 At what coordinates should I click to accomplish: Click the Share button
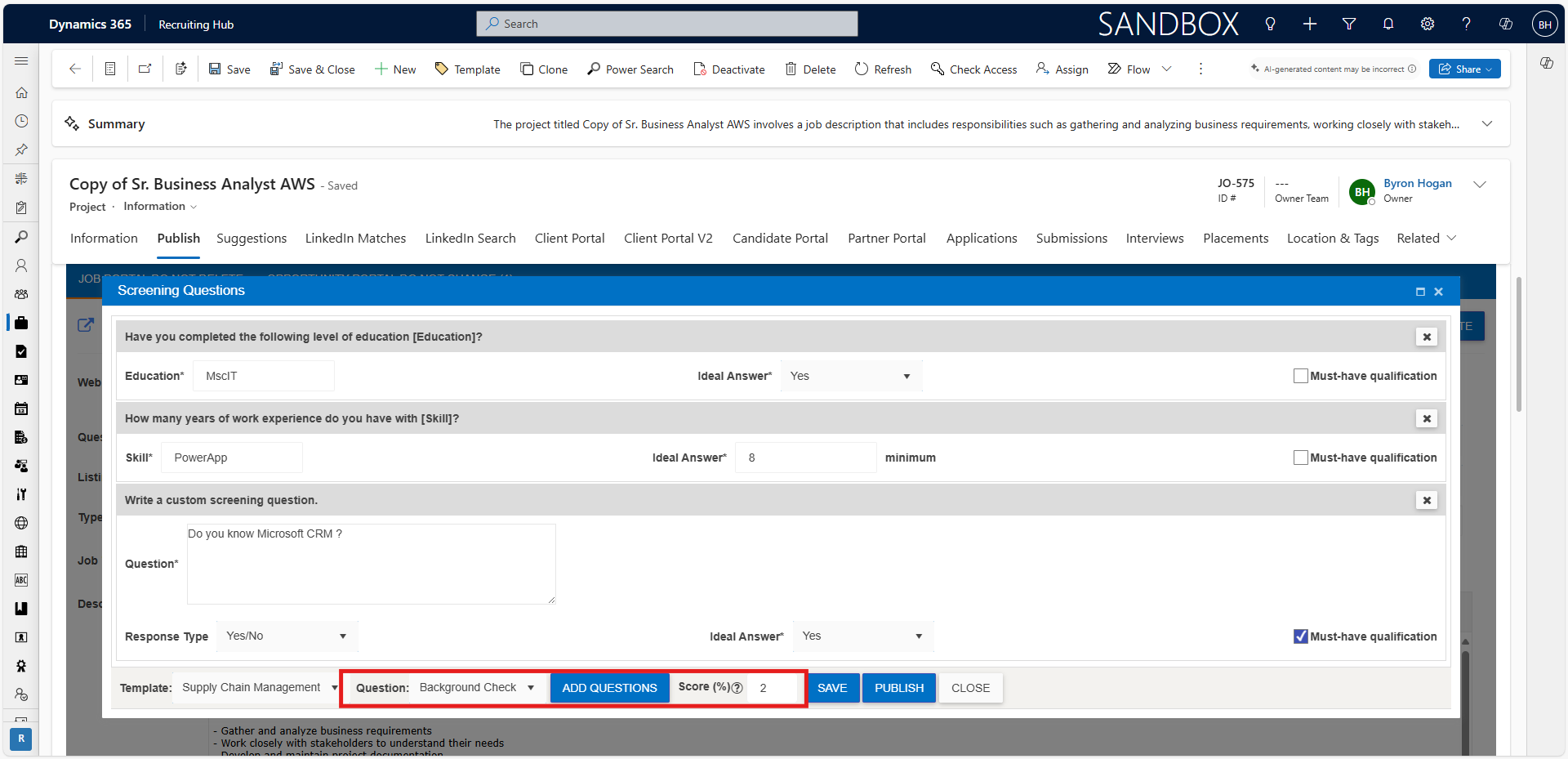pos(1465,69)
